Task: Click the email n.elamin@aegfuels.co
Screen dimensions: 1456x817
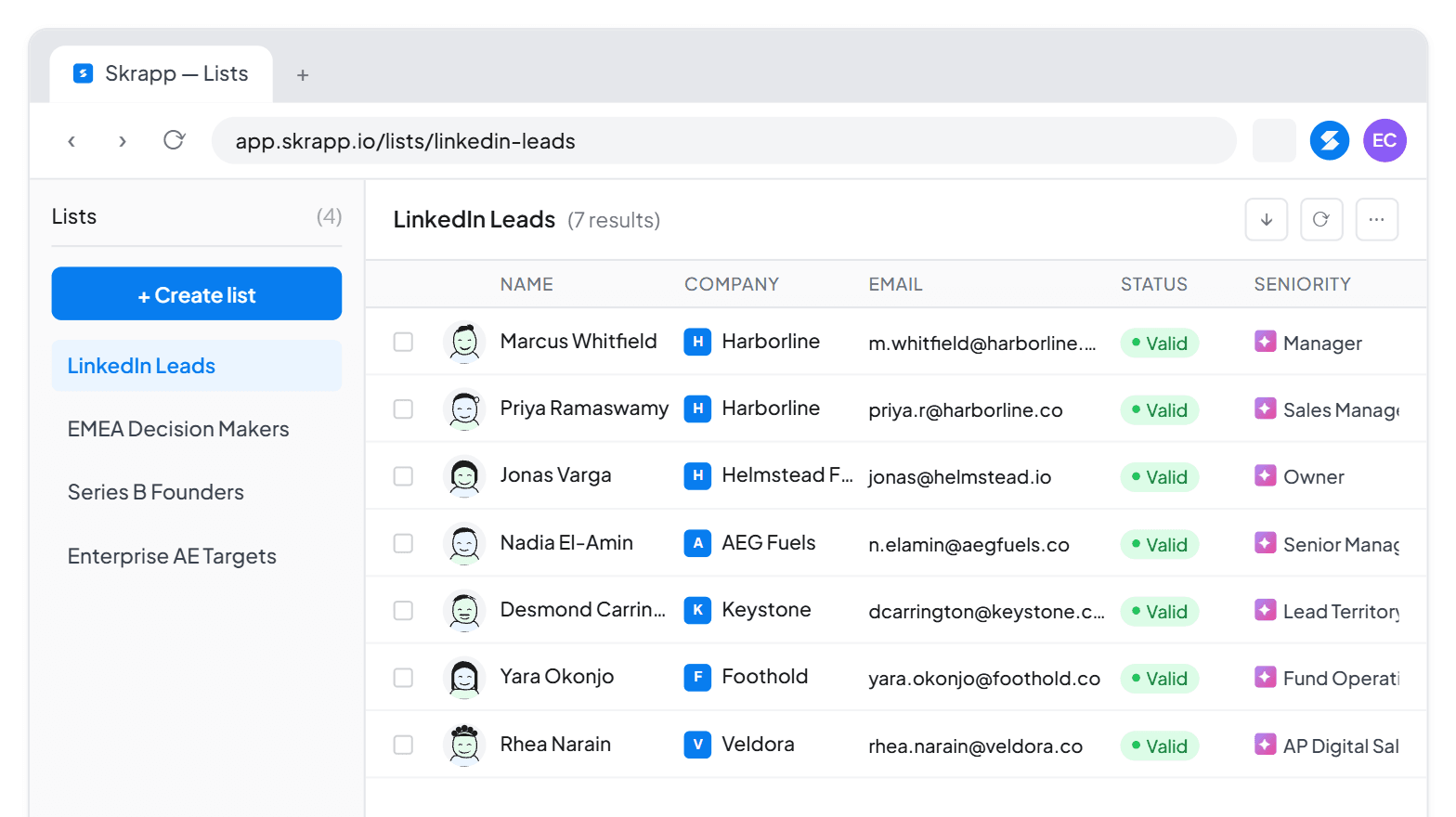Action: (969, 545)
